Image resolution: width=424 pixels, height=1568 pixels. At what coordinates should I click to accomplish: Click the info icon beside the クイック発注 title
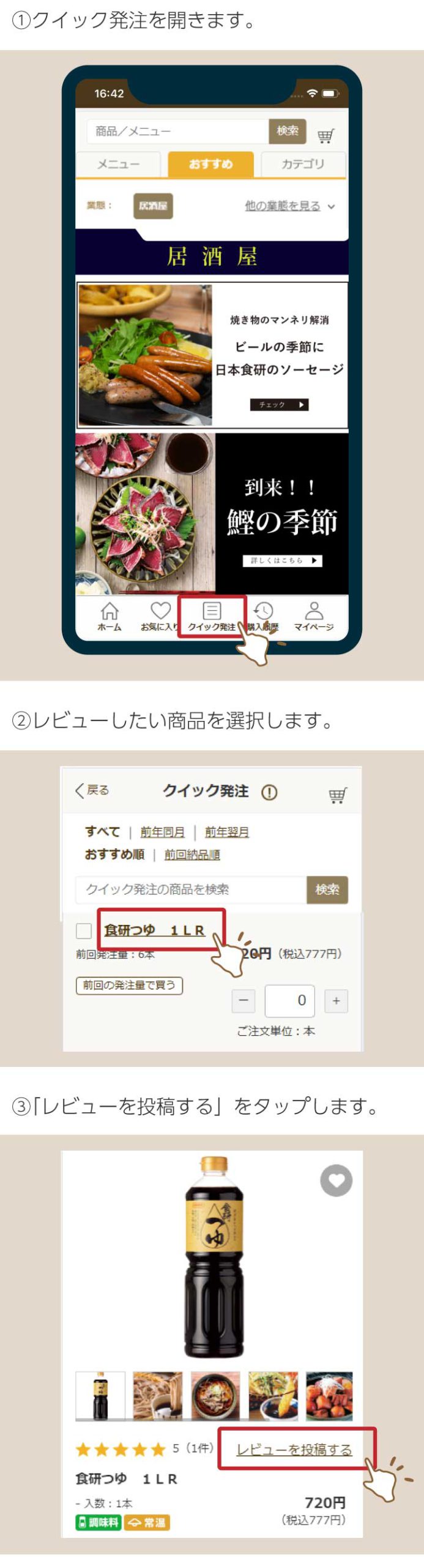tap(269, 793)
